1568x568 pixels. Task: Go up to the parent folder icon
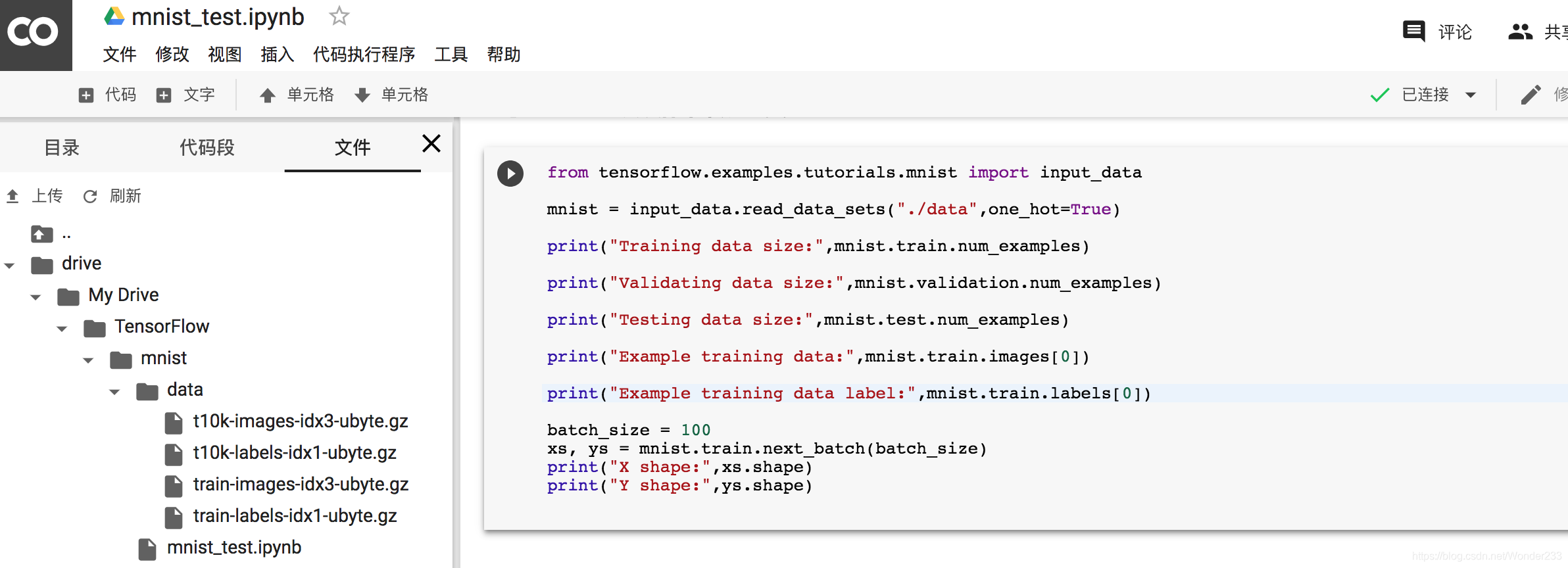[x=42, y=233]
